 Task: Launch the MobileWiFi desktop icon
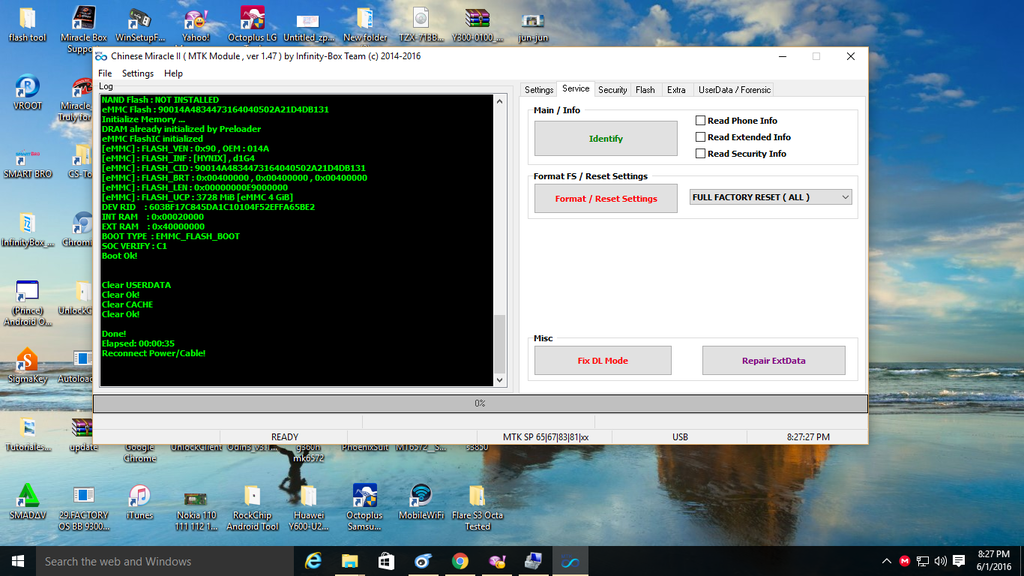pos(421,496)
